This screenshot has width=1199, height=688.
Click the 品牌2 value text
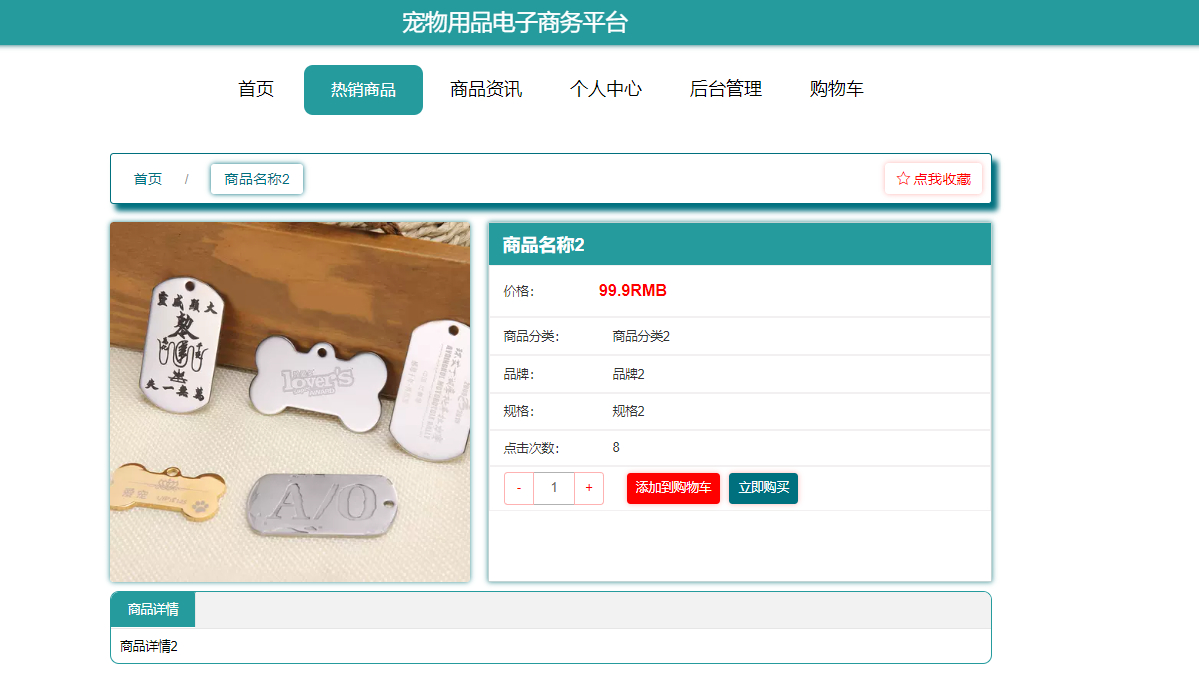coord(628,374)
